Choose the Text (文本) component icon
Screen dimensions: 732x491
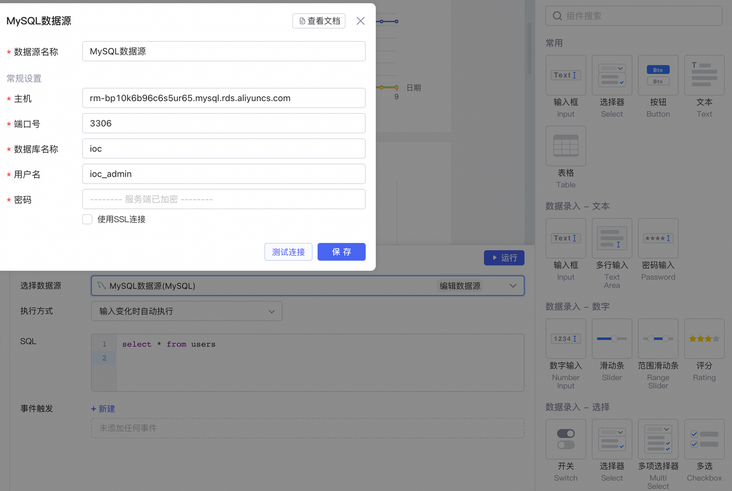tap(704, 75)
